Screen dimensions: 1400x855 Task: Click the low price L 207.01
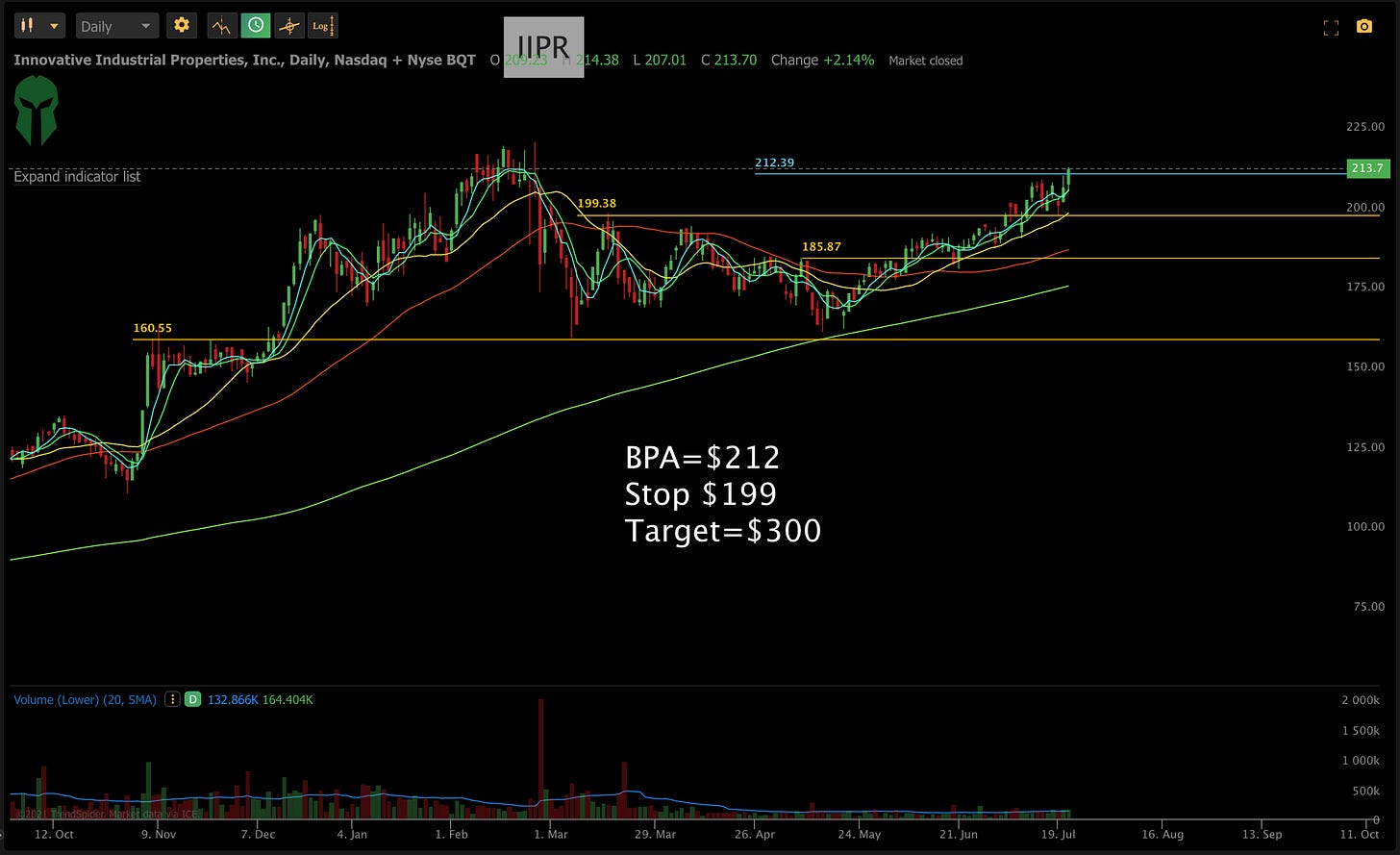660,60
